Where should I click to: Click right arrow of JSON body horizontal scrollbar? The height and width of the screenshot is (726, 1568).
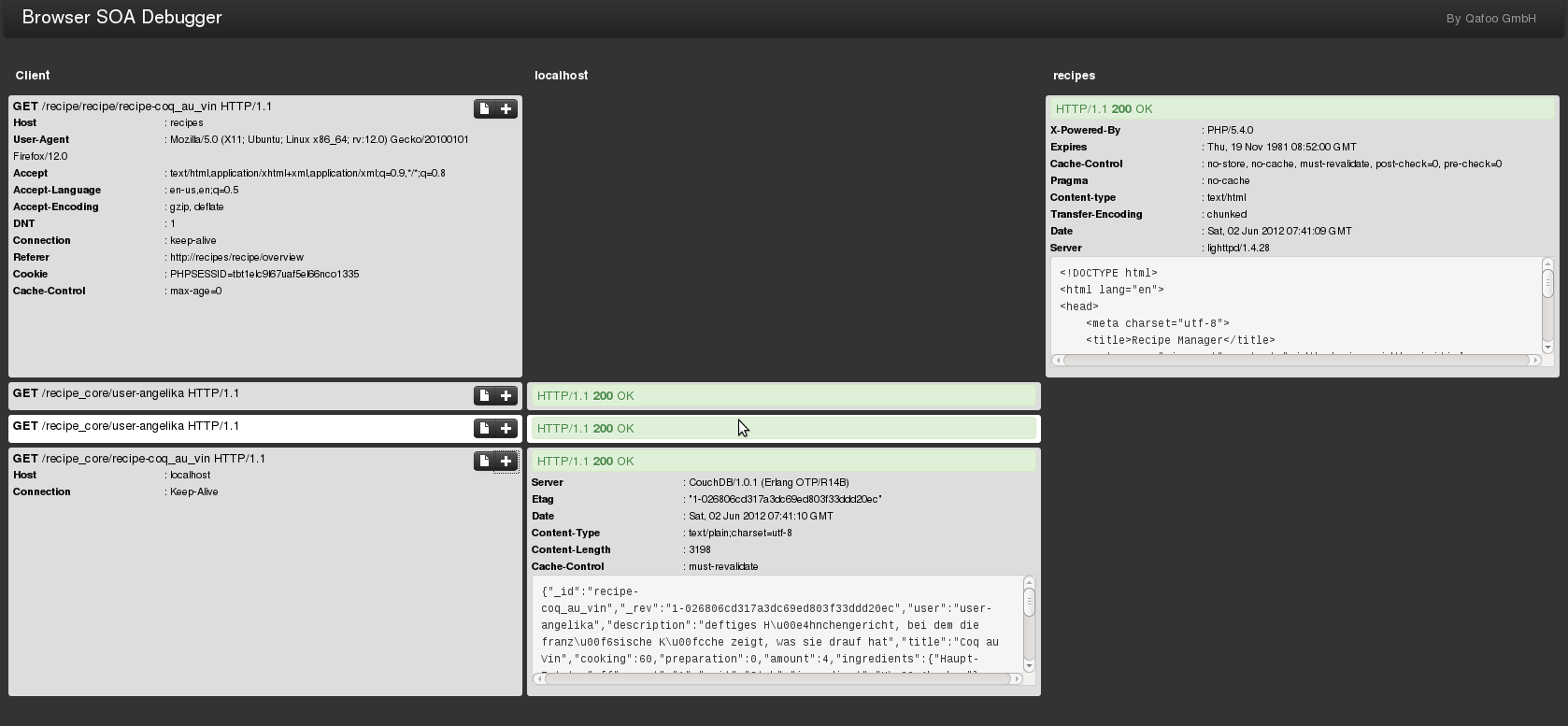click(1017, 679)
